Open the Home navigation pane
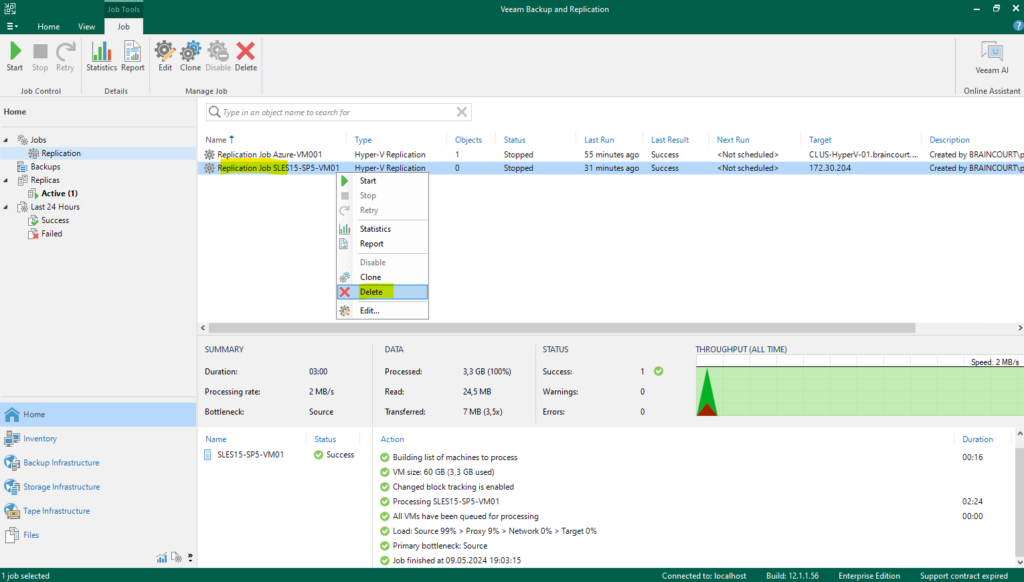This screenshot has width=1024, height=582. pyautogui.click(x=98, y=415)
